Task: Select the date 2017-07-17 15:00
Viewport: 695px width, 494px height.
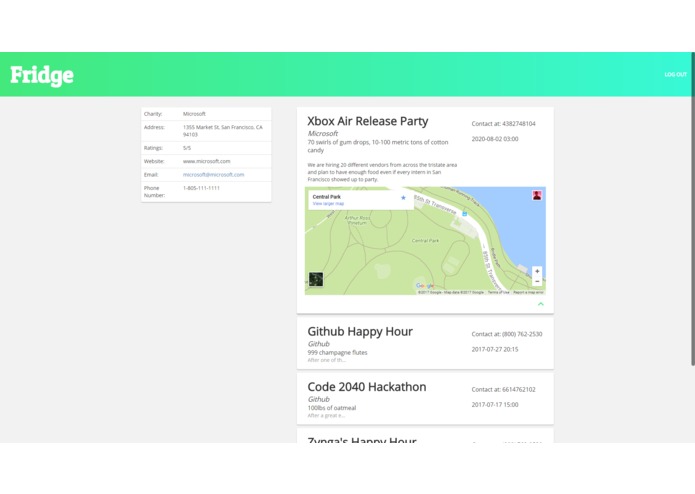Action: coord(495,405)
